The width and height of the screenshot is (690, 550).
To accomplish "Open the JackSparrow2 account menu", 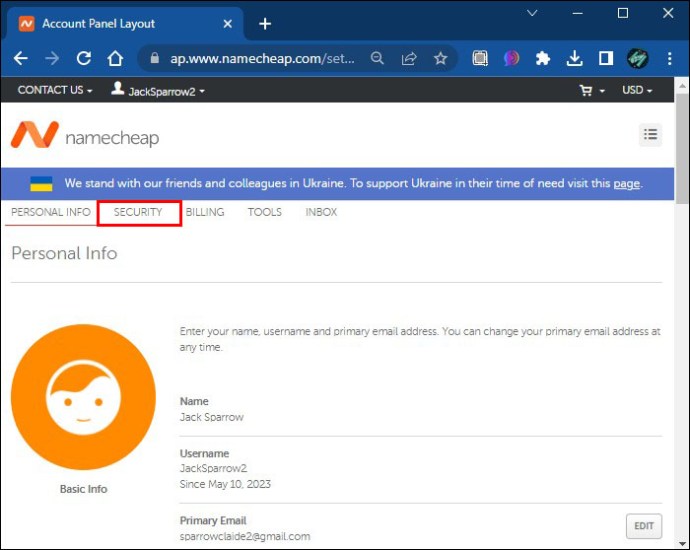I will [158, 90].
